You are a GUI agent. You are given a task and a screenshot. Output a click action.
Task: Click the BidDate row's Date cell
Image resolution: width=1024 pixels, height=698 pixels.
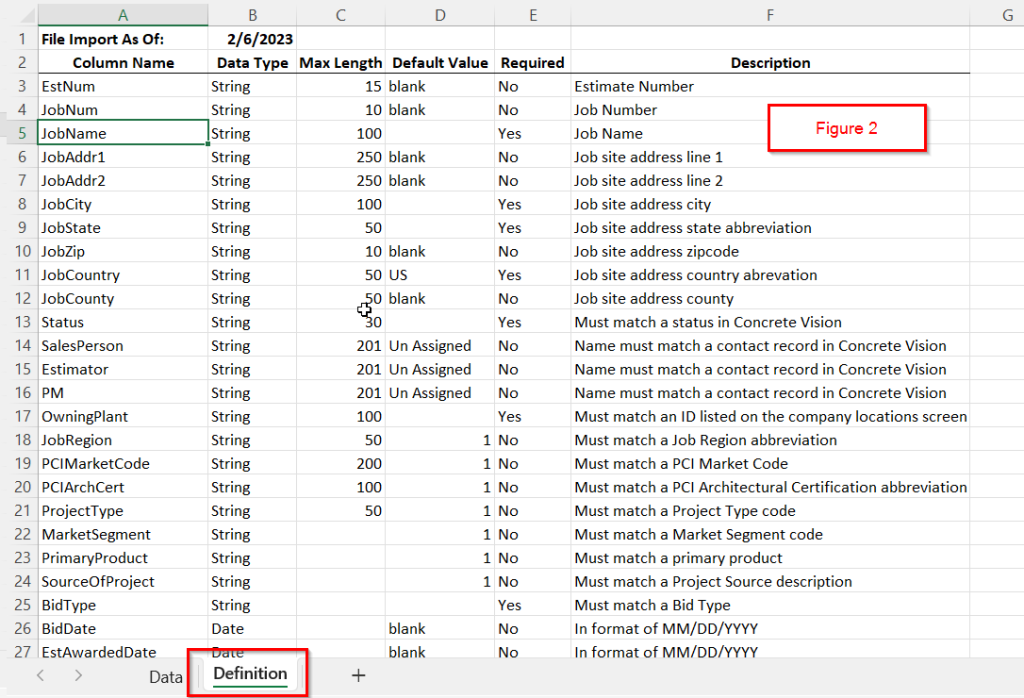[x=252, y=628]
